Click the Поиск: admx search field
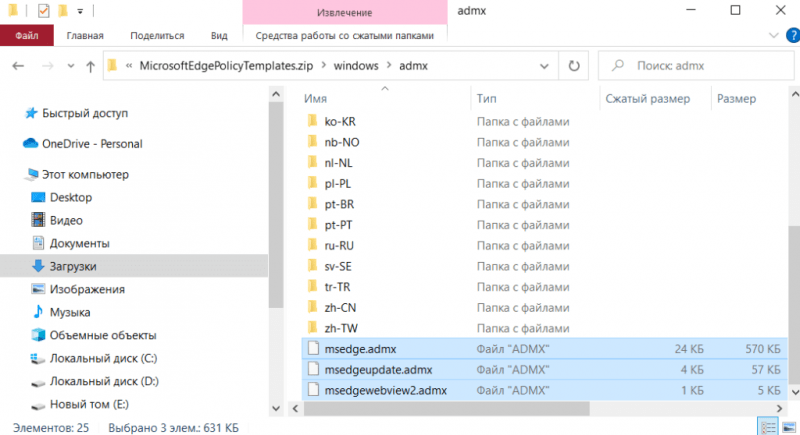The image size is (800, 435). (x=696, y=66)
